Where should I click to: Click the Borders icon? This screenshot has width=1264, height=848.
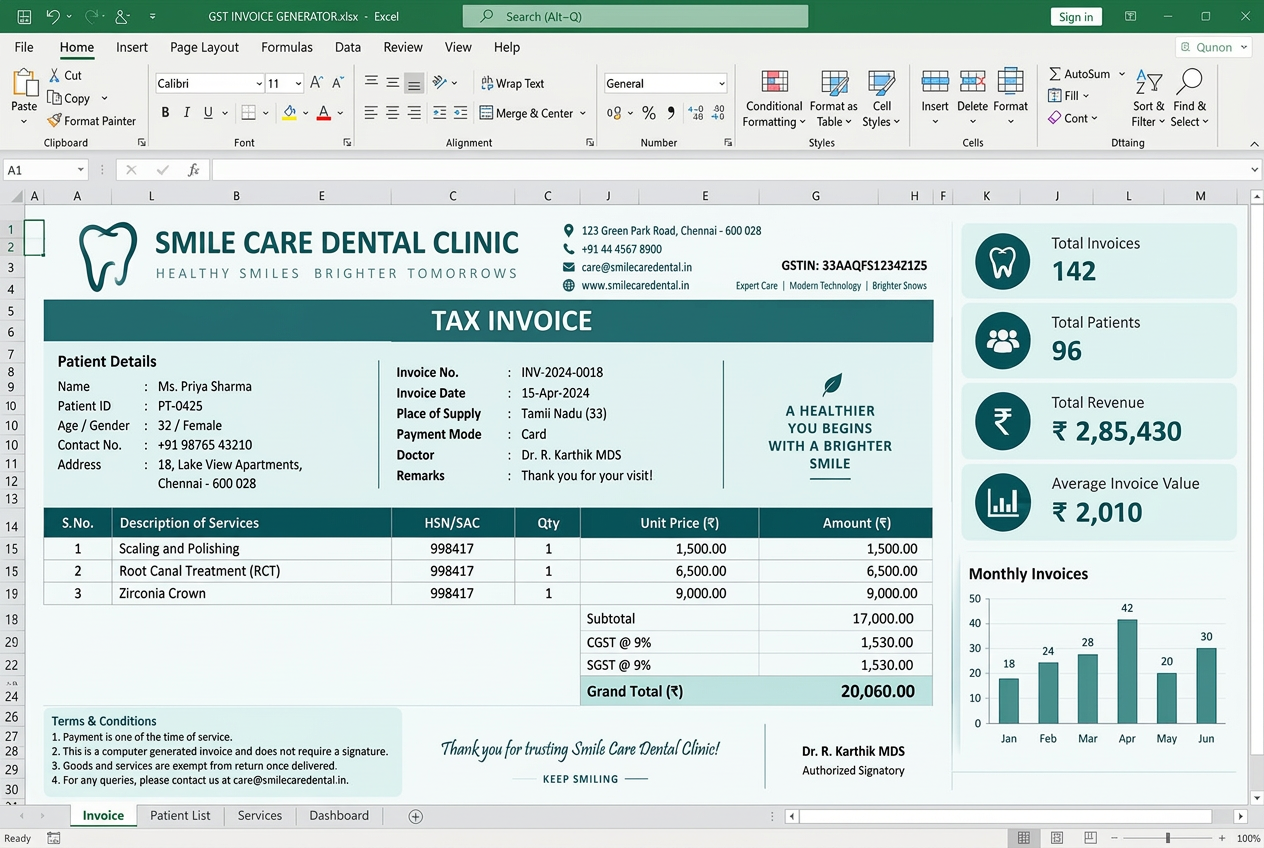(249, 113)
